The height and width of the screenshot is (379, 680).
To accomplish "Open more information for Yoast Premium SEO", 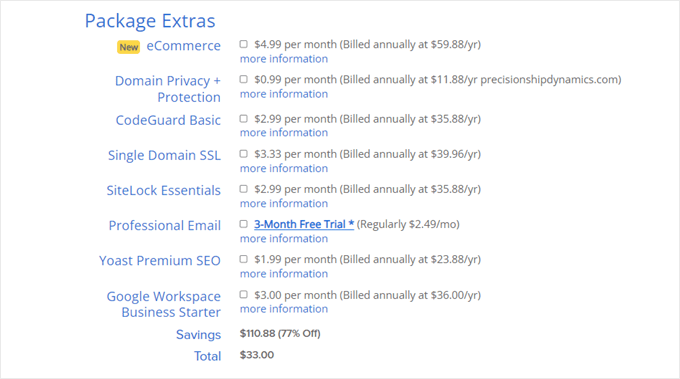I will tap(284, 273).
